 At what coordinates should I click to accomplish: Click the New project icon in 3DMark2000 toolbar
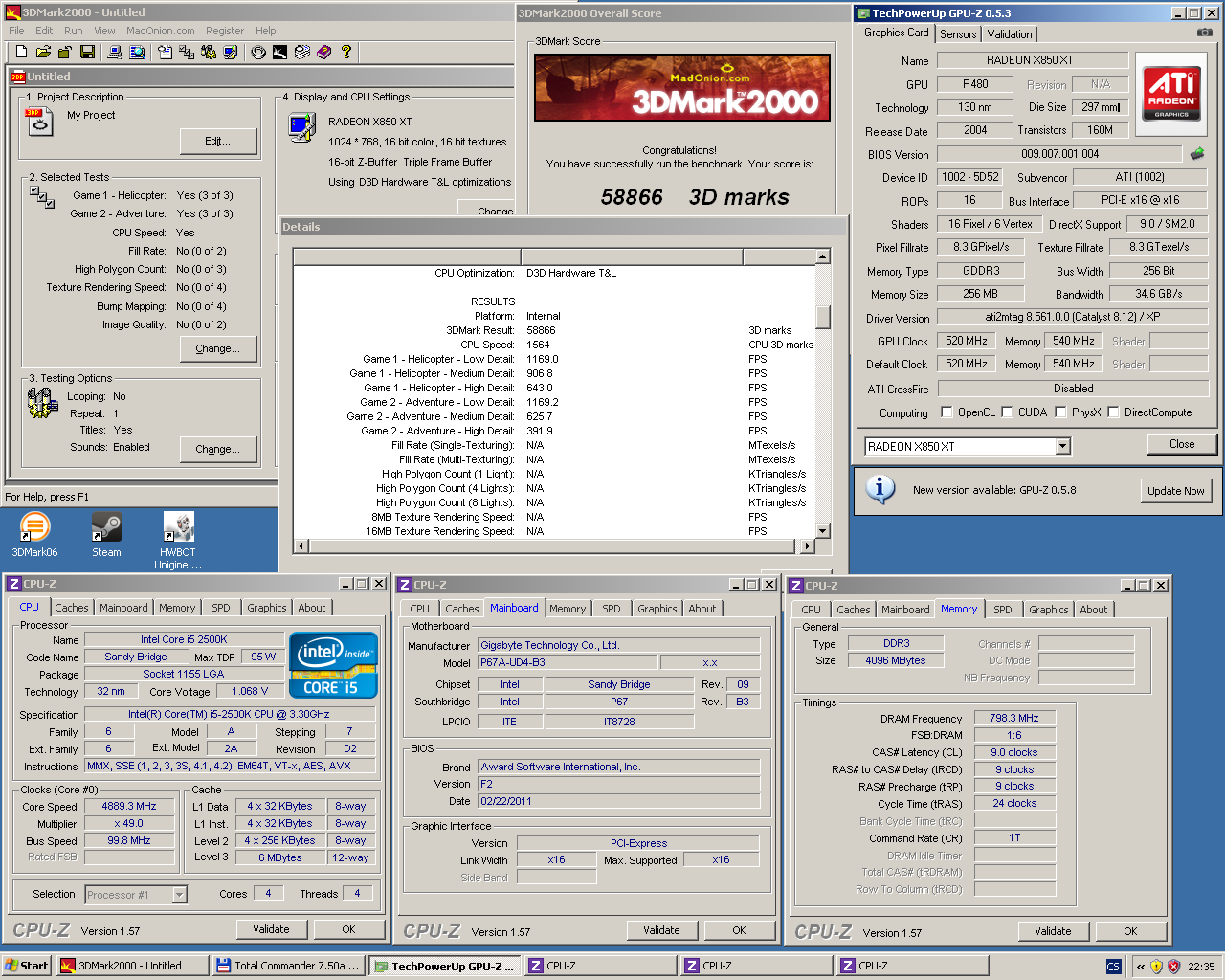pos(21,52)
